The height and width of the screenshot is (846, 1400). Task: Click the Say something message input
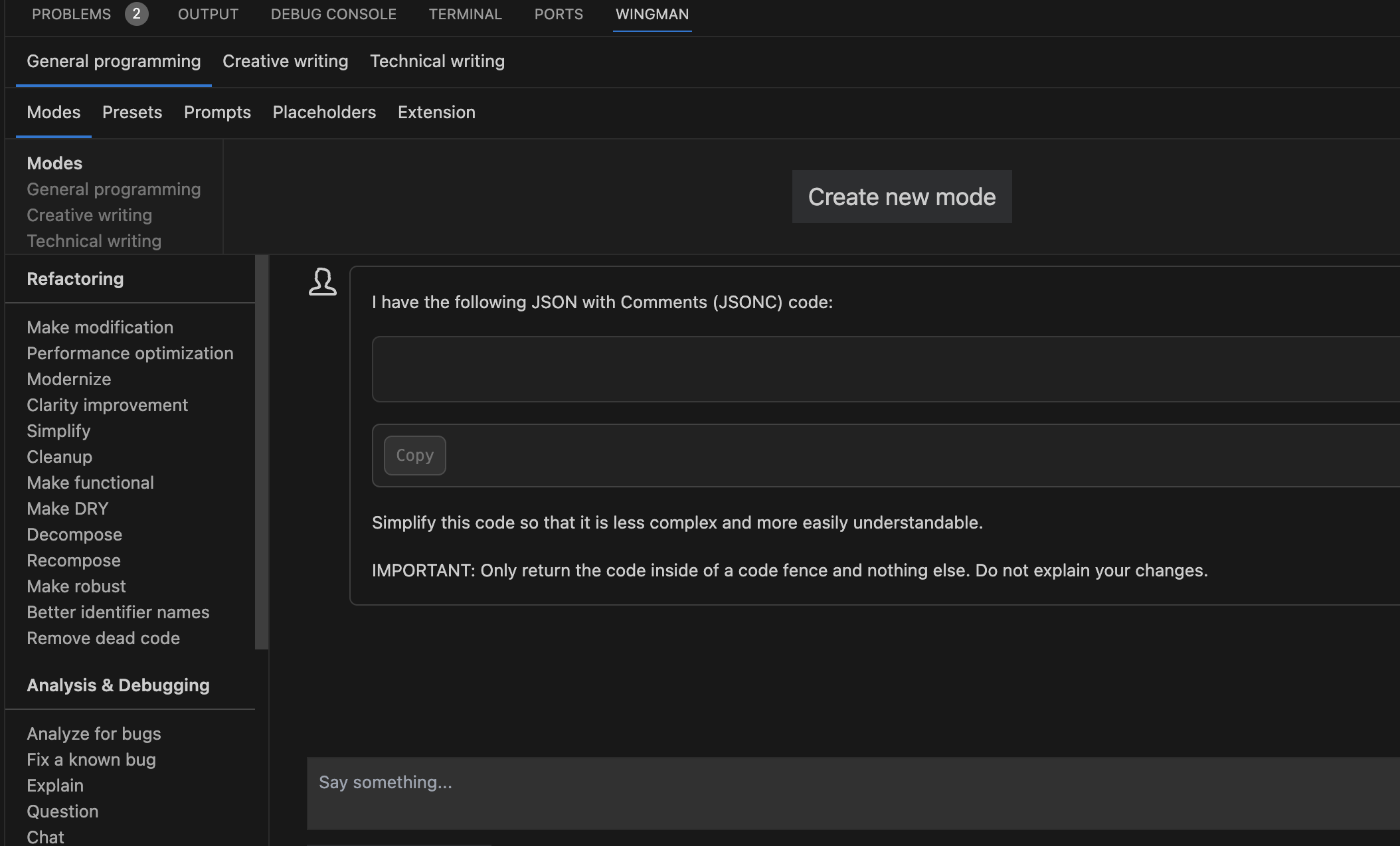pos(850,793)
